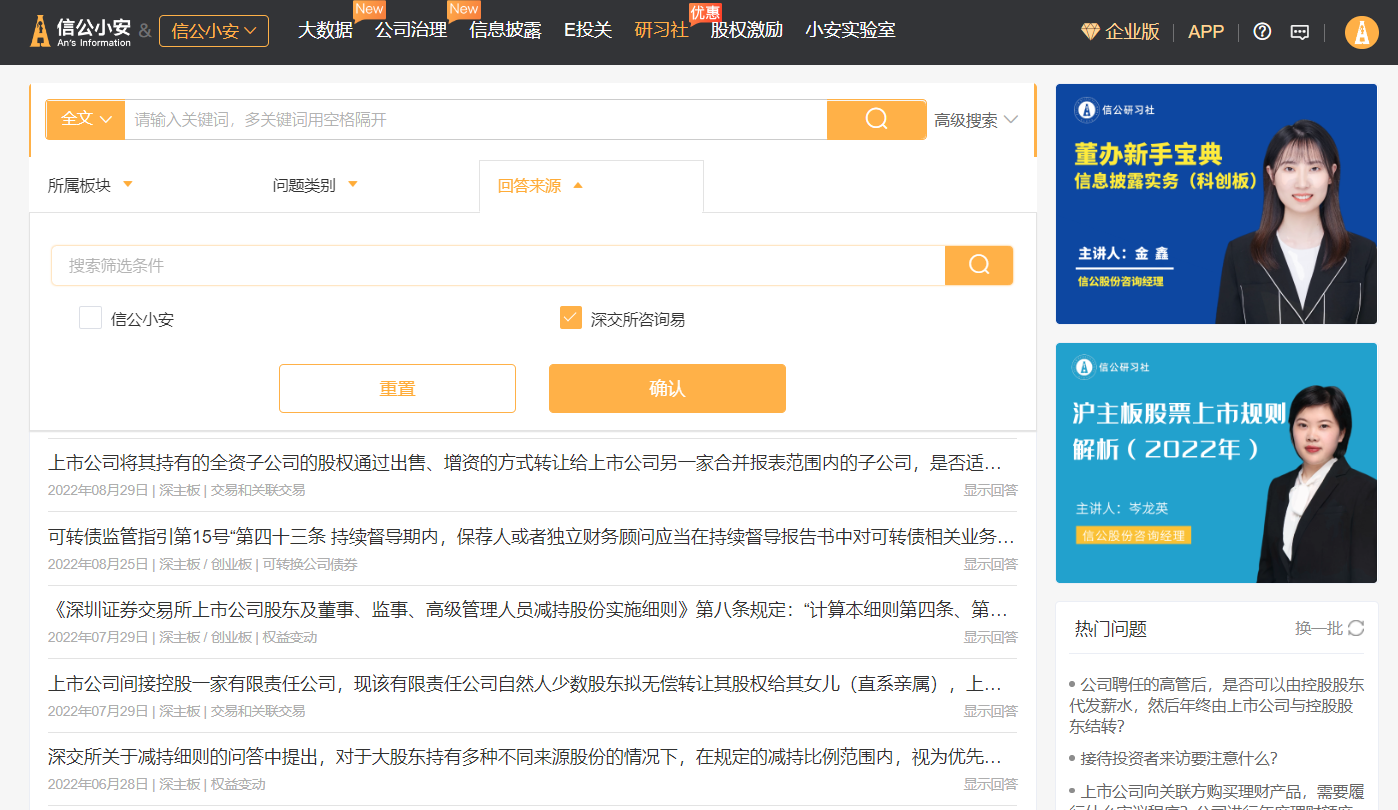
Task: Click the main keyword search magnifier button
Action: coord(876,119)
